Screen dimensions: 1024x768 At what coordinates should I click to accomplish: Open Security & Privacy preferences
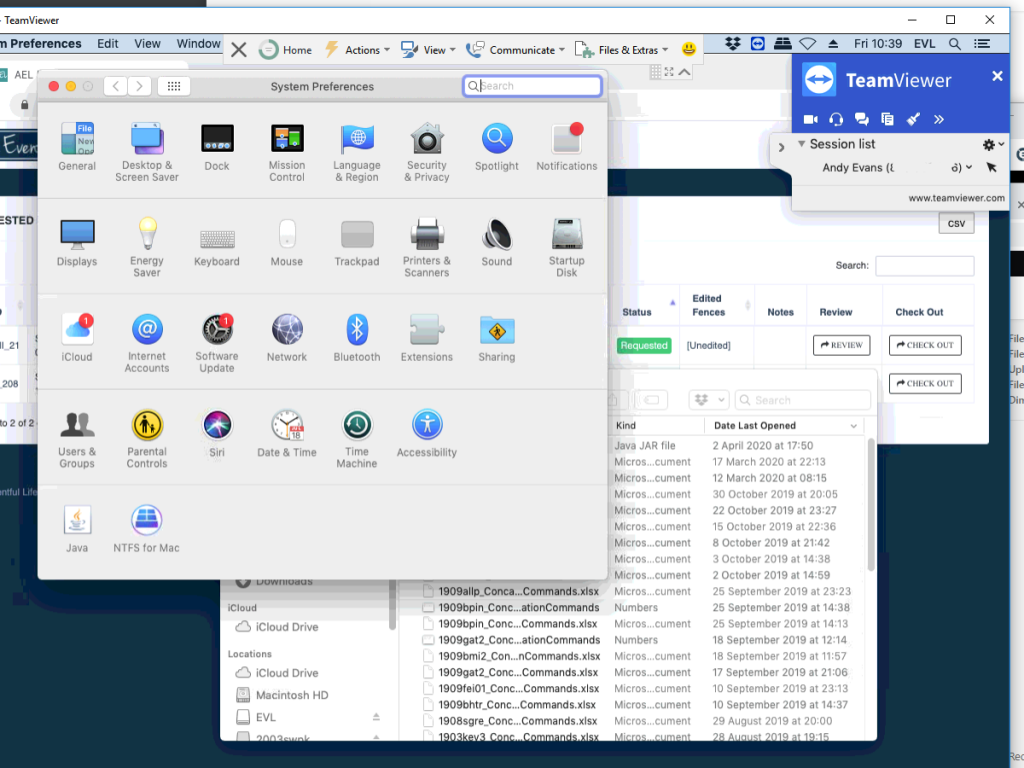[x=427, y=151]
